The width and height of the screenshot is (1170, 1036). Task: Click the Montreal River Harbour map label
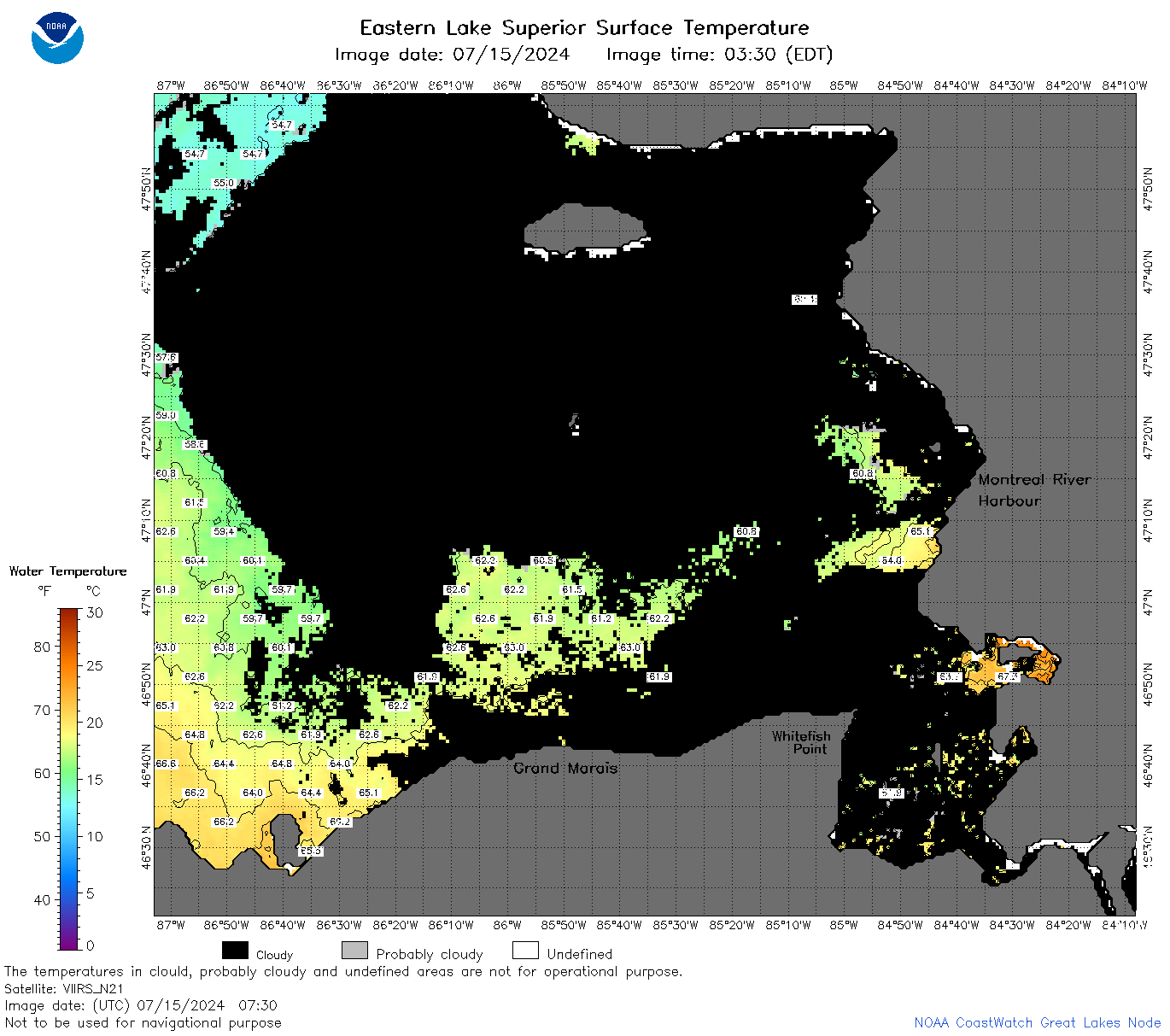point(1034,490)
